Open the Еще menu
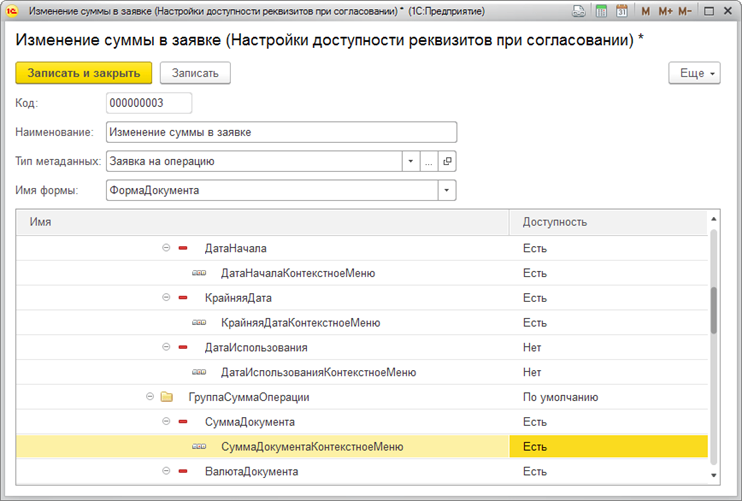This screenshot has height=501, width=742. (694, 73)
